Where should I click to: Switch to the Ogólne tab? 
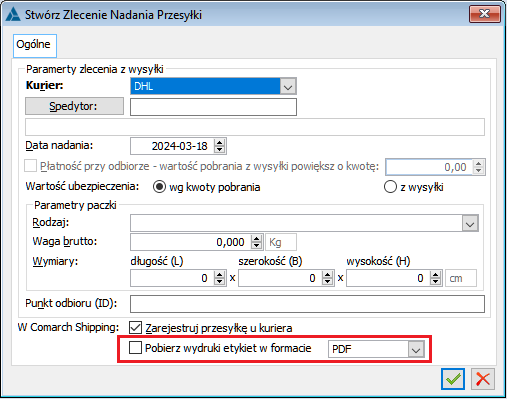click(35, 45)
